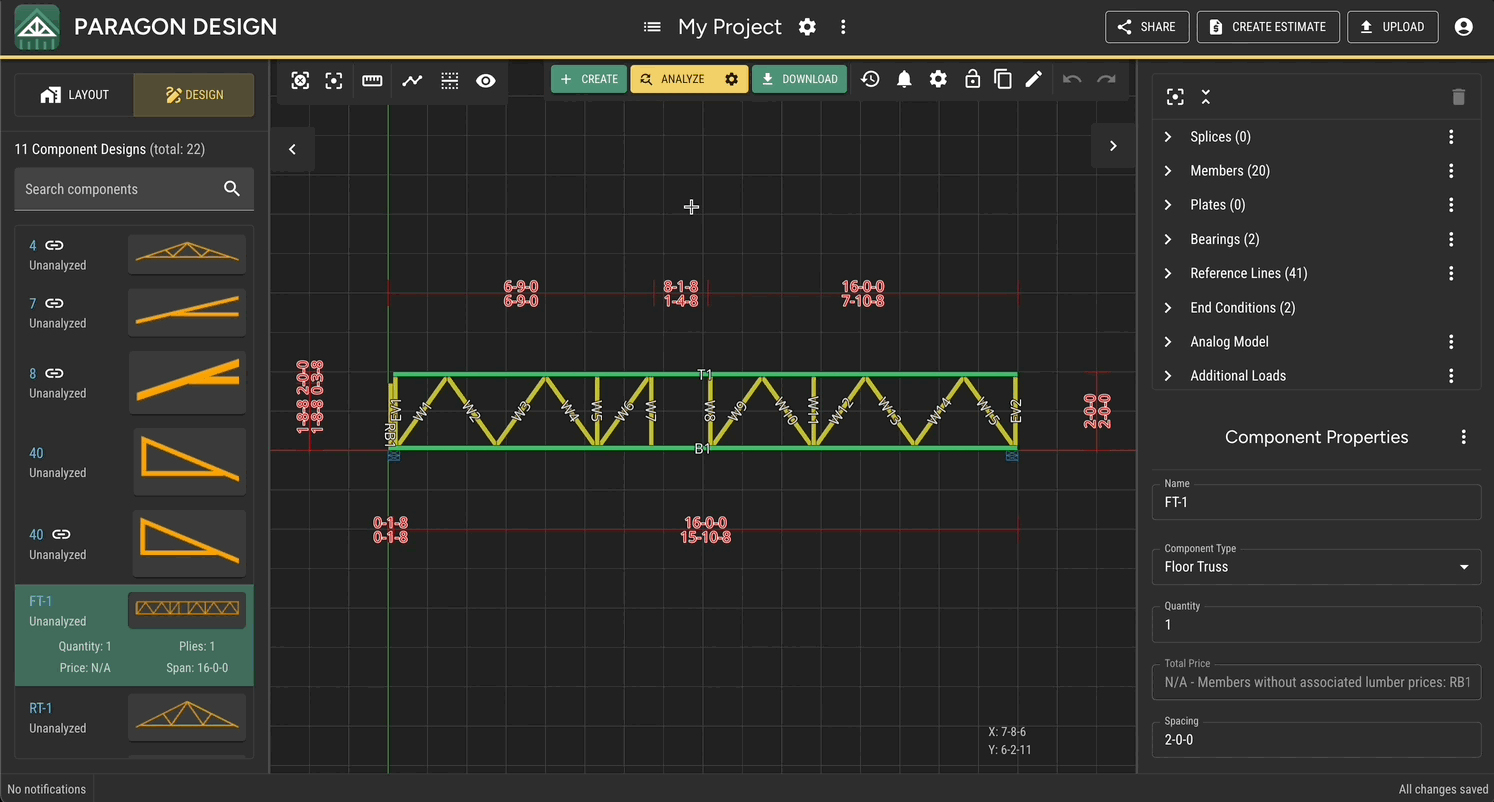This screenshot has width=1494, height=802.
Task: Toggle the visibility eye icon
Action: coord(486,81)
